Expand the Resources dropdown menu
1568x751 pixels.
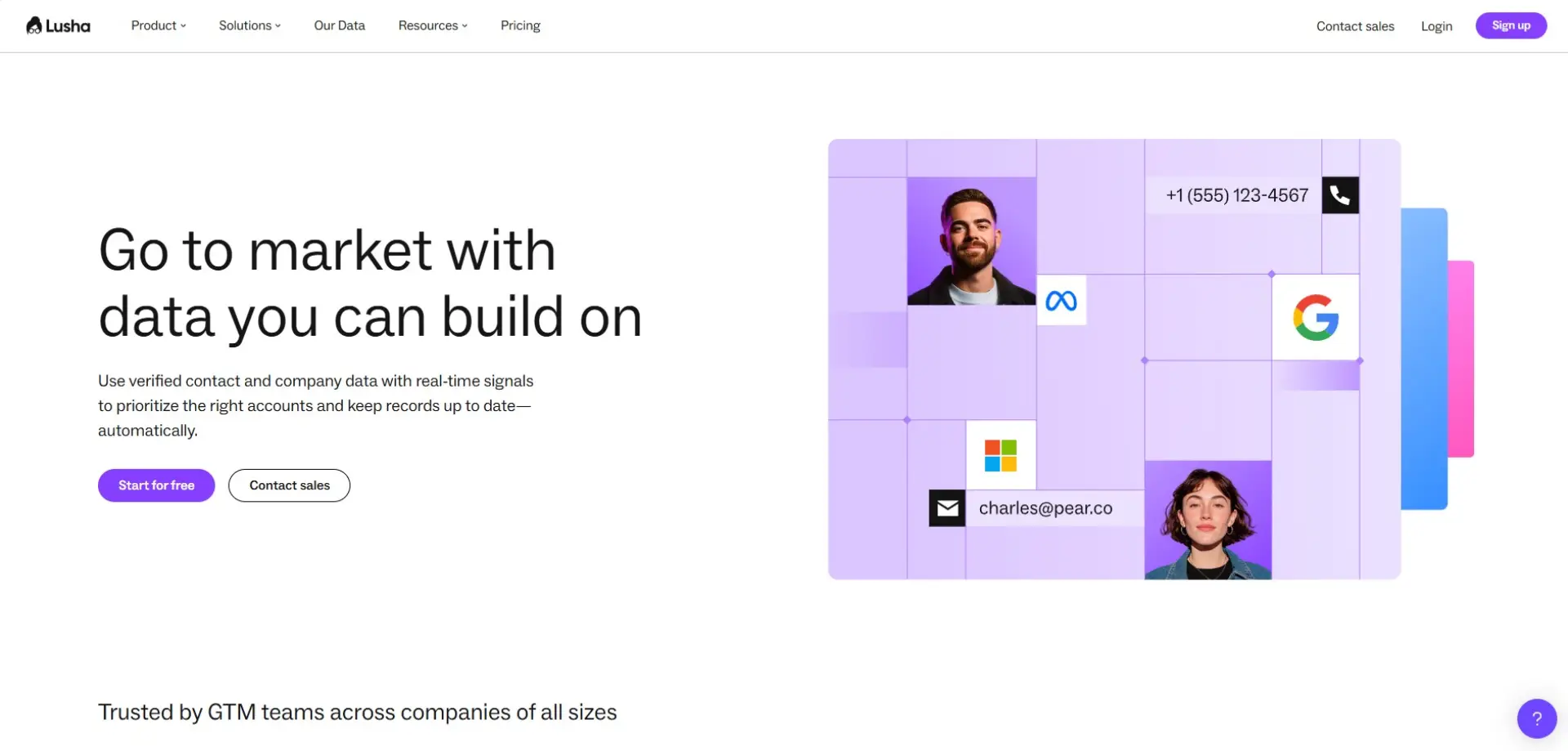(433, 25)
